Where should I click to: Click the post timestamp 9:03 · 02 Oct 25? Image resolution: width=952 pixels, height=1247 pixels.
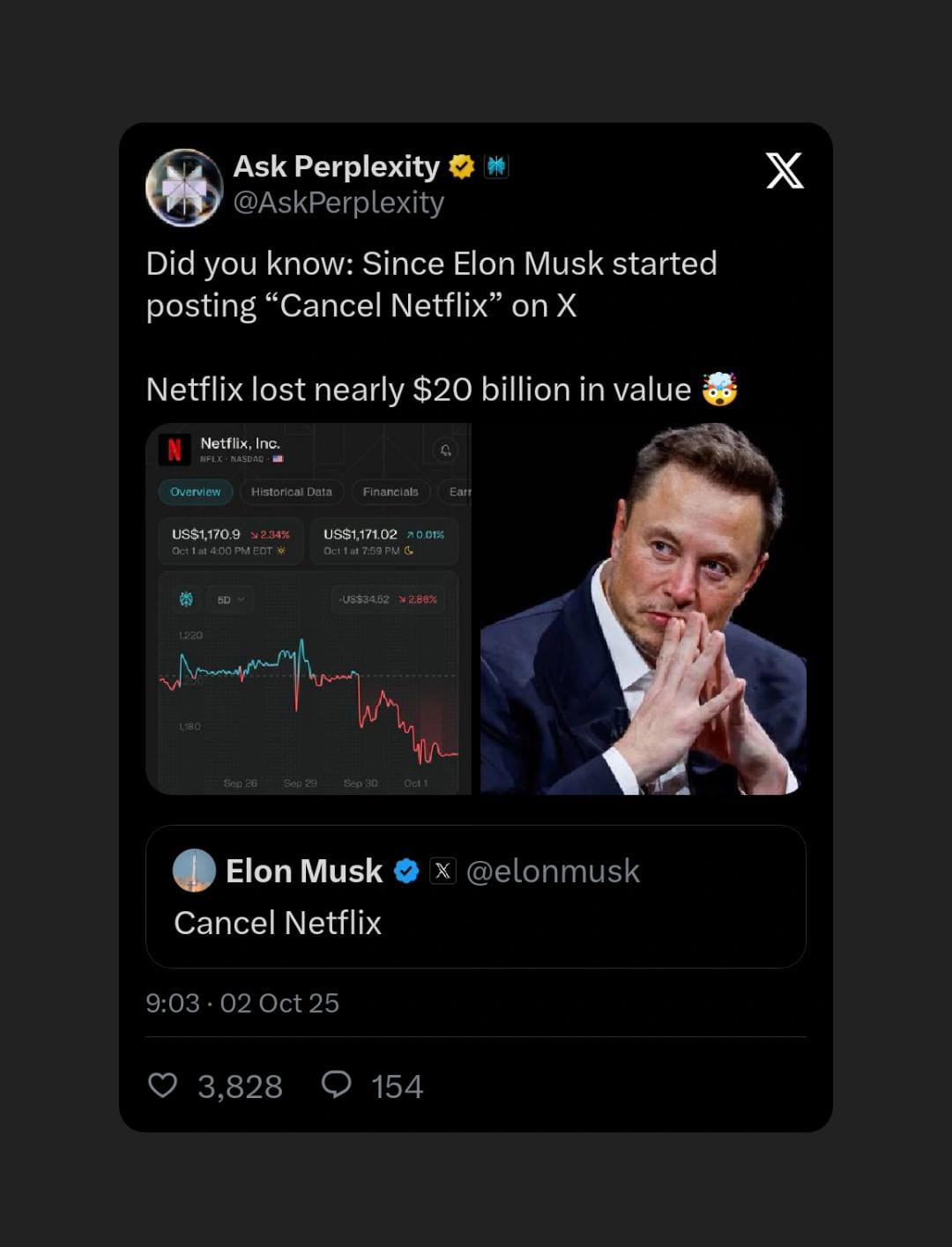242,1003
